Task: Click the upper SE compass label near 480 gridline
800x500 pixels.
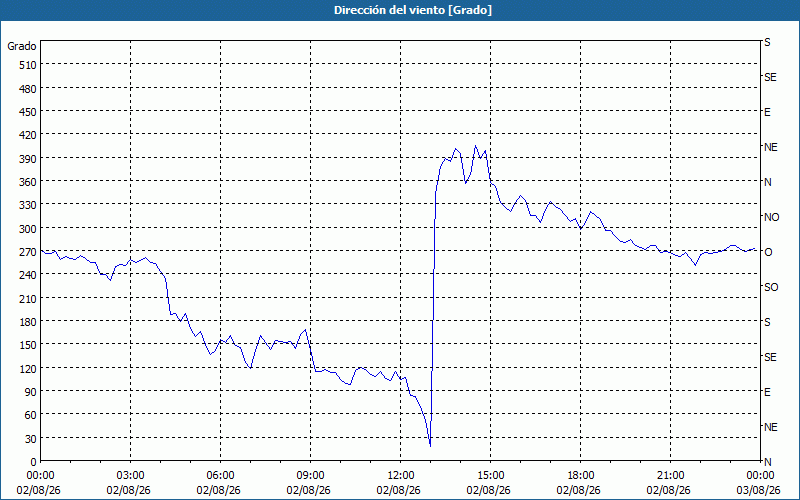Action: pos(770,78)
